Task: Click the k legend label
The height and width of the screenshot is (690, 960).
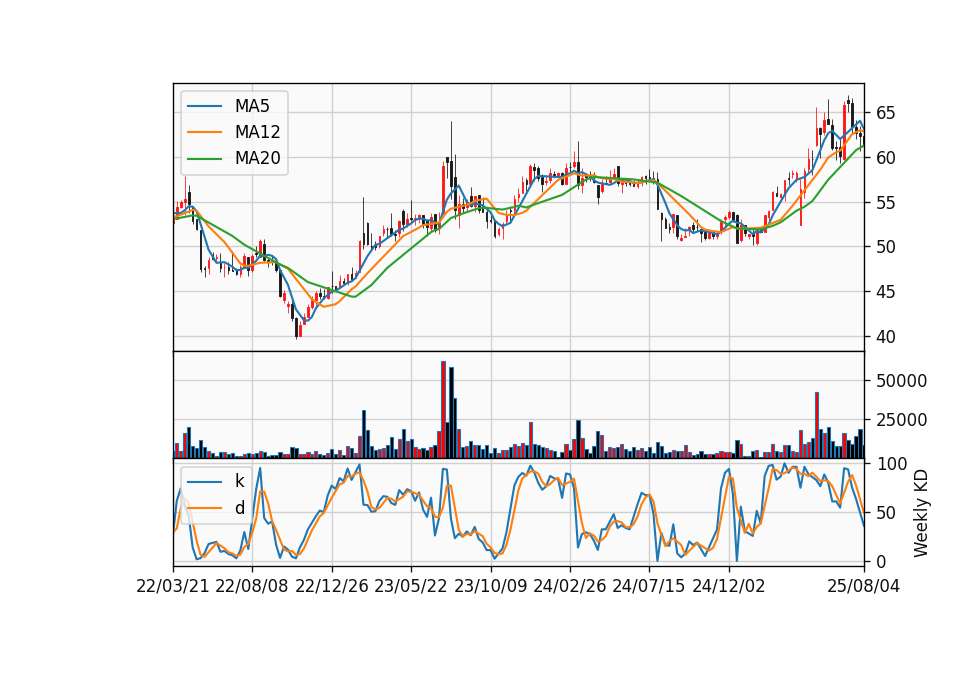Action: click(239, 481)
